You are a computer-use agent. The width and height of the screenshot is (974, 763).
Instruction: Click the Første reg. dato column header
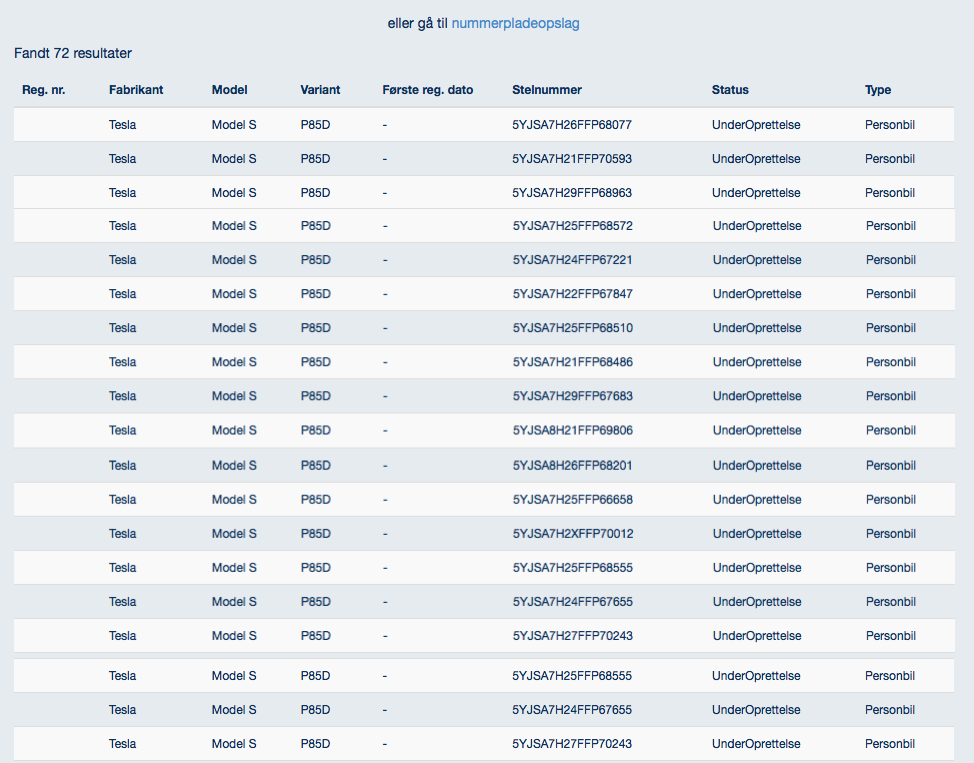(x=427, y=90)
